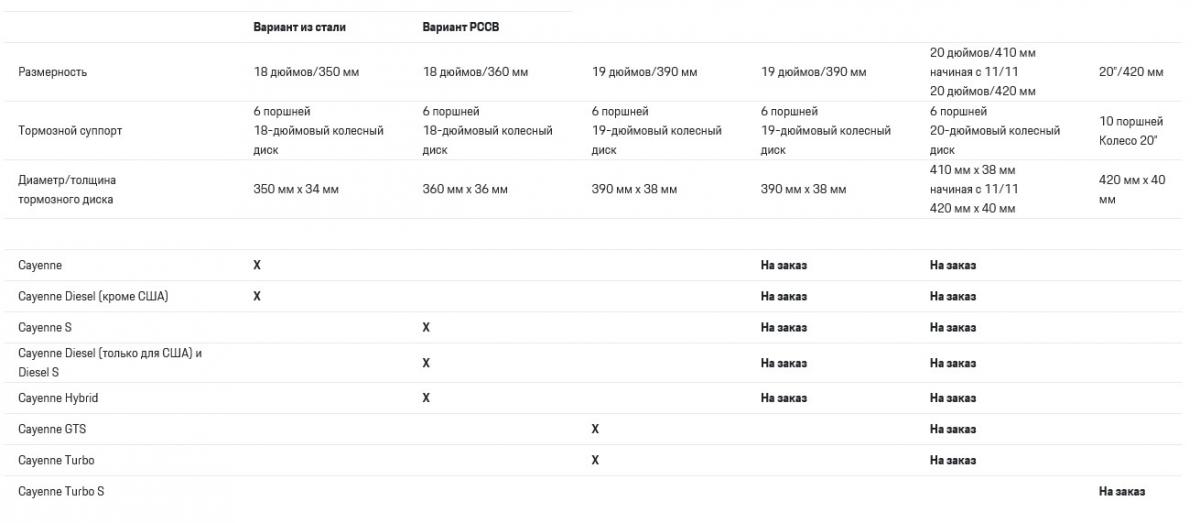Click the "Вариант PCCB" column header
The width and height of the screenshot is (1200, 523).
coord(460,27)
